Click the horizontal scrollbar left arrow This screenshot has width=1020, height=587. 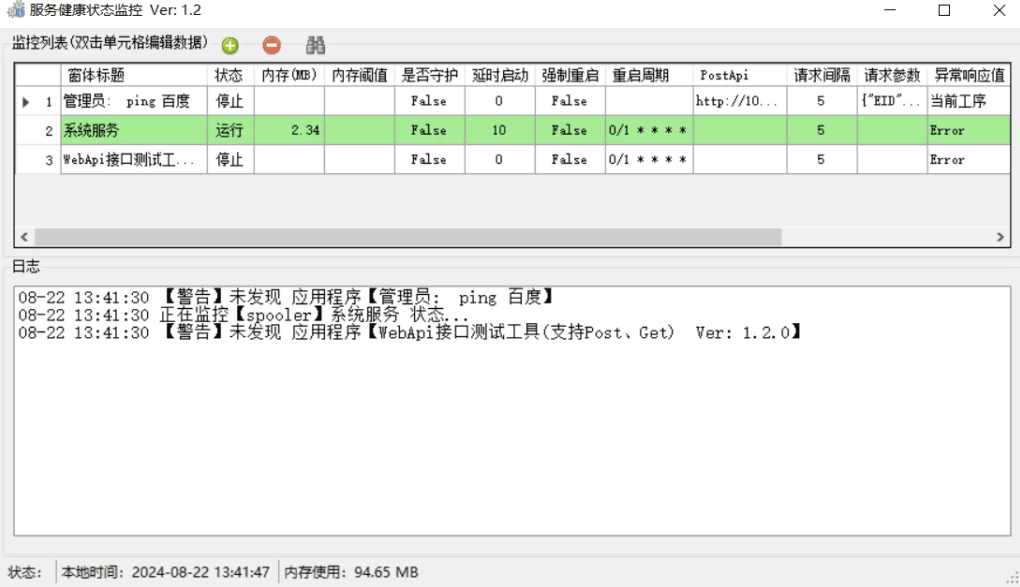pos(25,237)
